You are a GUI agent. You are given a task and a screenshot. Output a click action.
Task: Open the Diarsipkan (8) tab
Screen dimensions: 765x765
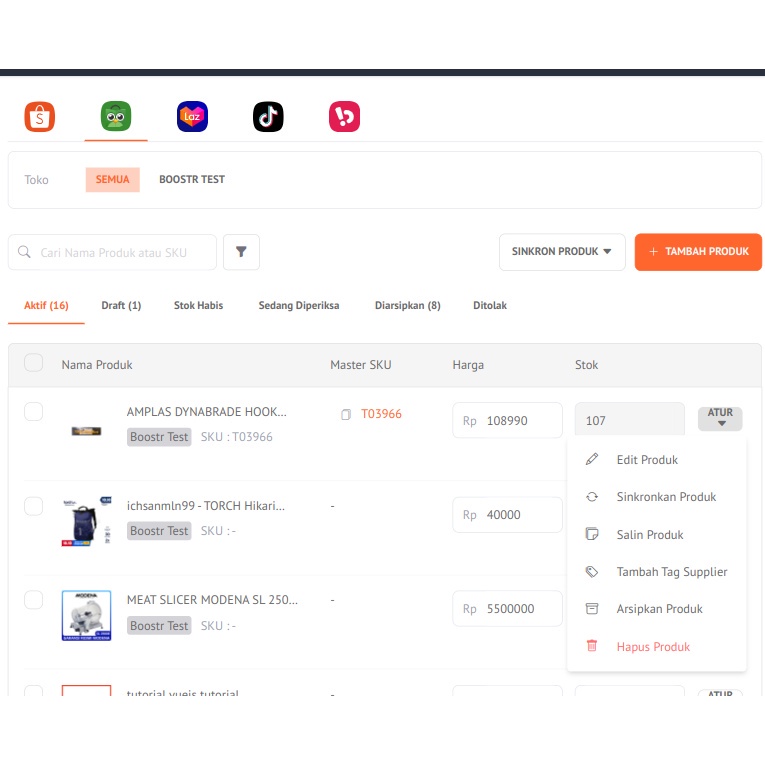click(407, 305)
